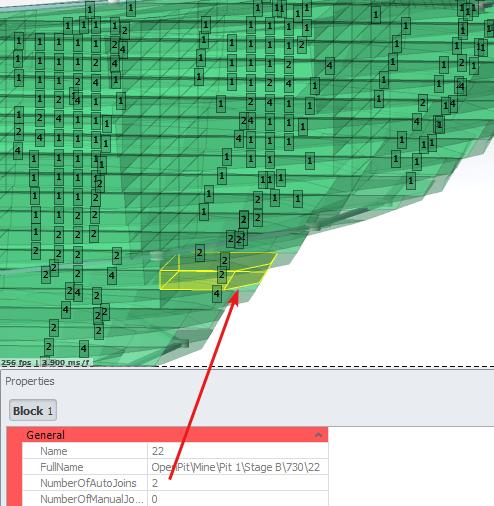Click the 2 label just above the fps readout
The height and width of the screenshot is (506, 494).
click(x=49, y=347)
